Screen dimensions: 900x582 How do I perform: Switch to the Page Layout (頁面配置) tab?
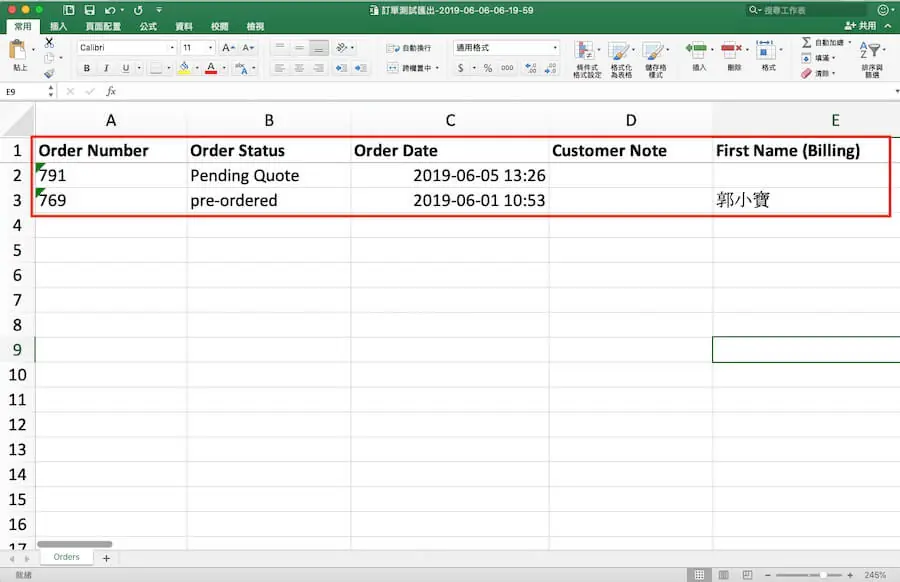click(103, 26)
